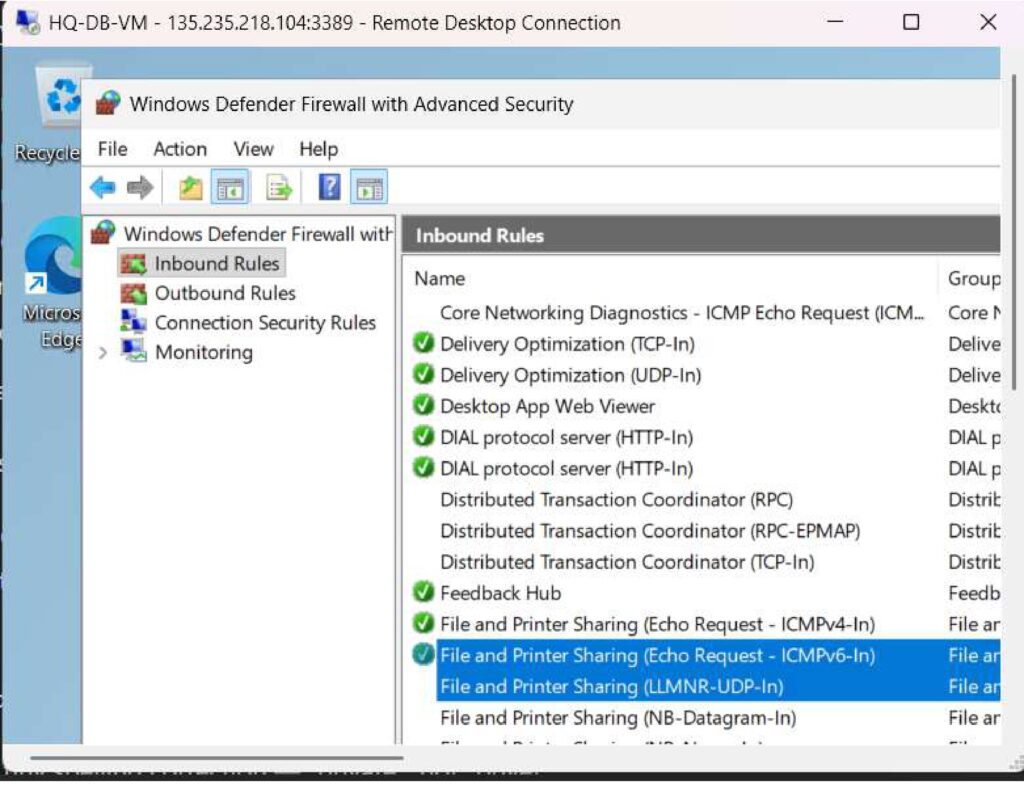Image resolution: width=1024 pixels, height=791 pixels.
Task: Select Distributed Transaction Coordinator (RPC-EPMAP) rule
Action: 650,531
